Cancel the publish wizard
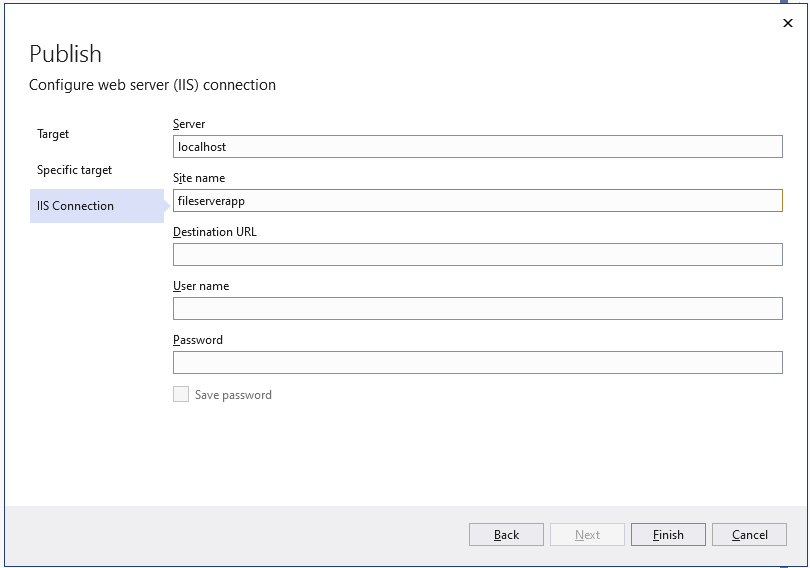This screenshot has height=568, width=810. pos(749,534)
